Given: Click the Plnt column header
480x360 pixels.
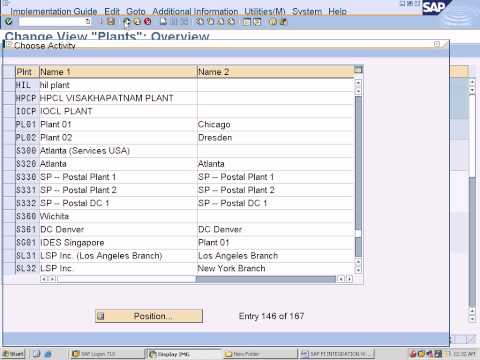Looking at the screenshot, I should [x=27, y=72].
